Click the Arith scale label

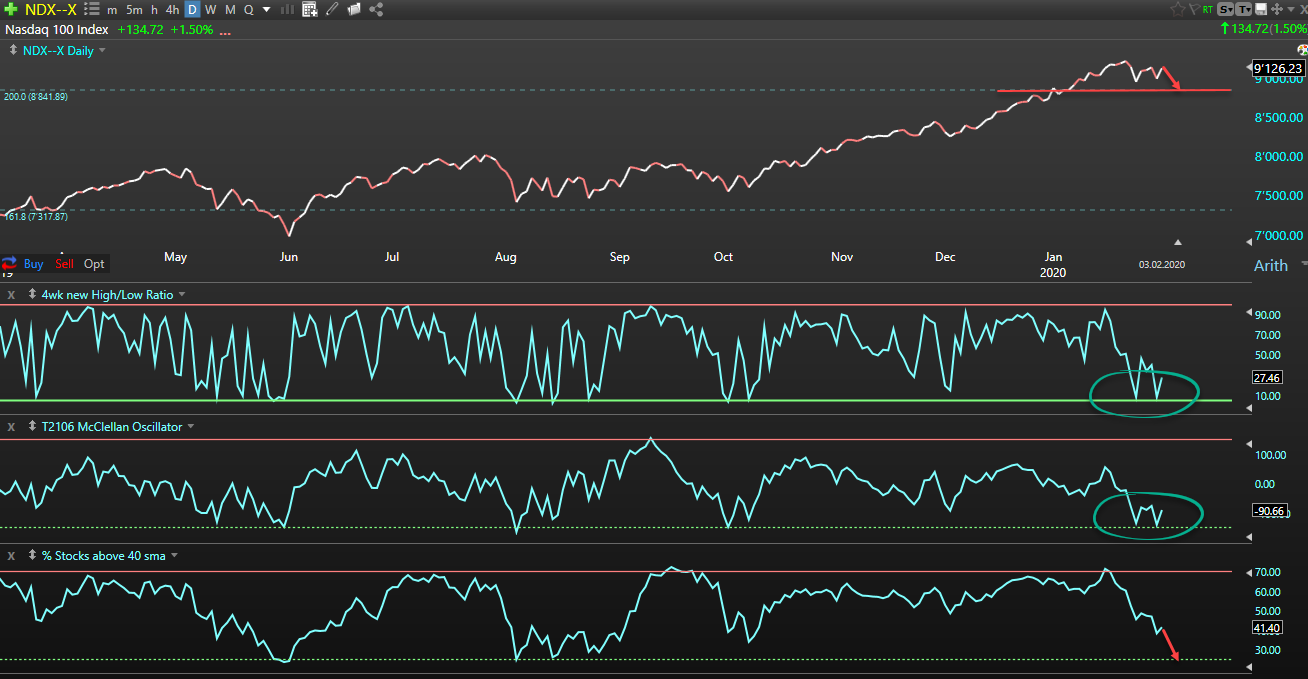[1270, 265]
